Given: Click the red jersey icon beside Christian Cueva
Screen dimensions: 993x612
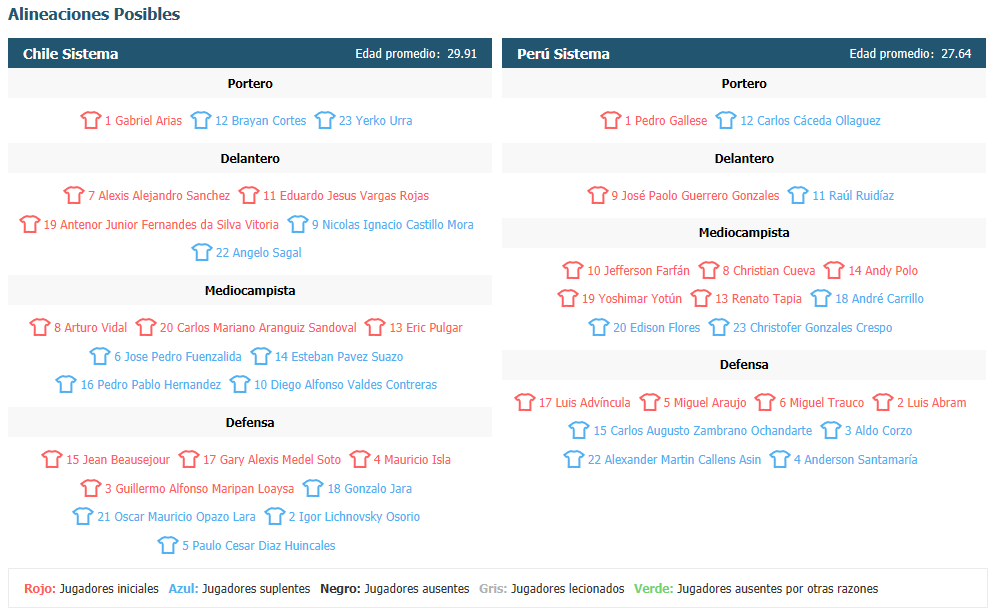Looking at the screenshot, I should pos(709,271).
